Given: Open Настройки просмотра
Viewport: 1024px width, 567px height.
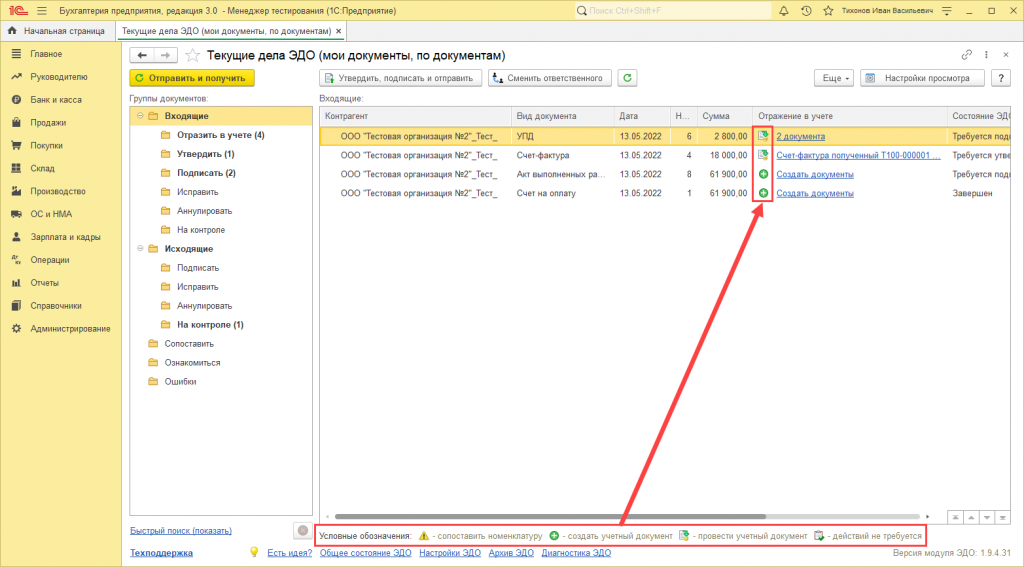Looking at the screenshot, I should (x=922, y=78).
